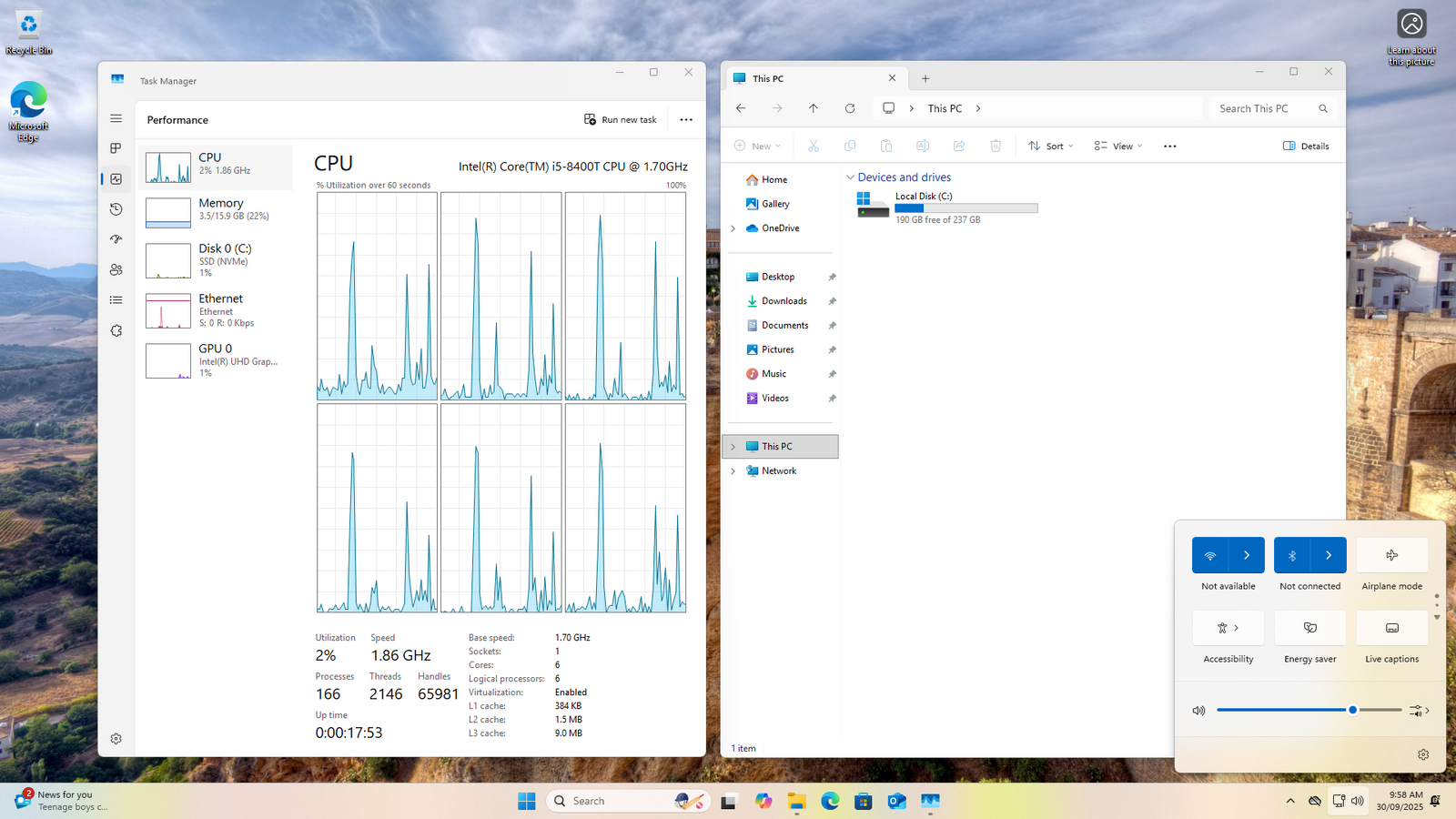The width and height of the screenshot is (1456, 819).
Task: Click Run new task button
Action: coord(621,120)
